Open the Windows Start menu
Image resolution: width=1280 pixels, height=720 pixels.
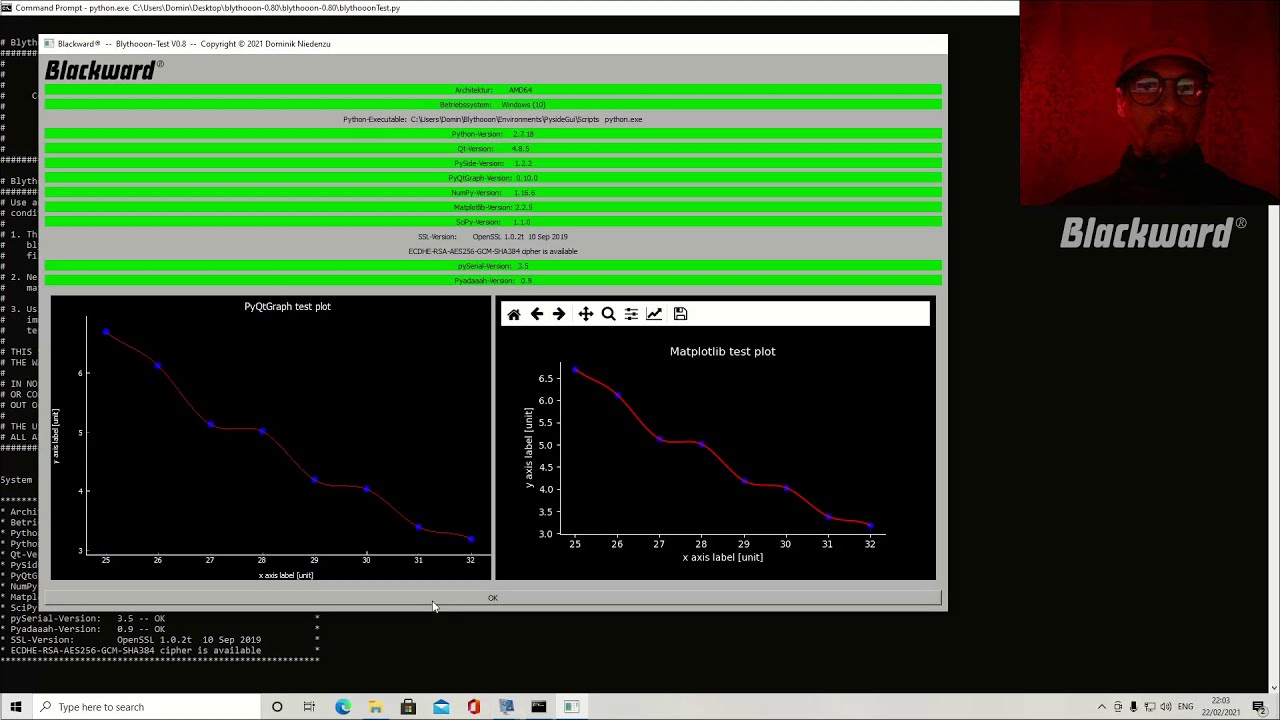click(16, 707)
